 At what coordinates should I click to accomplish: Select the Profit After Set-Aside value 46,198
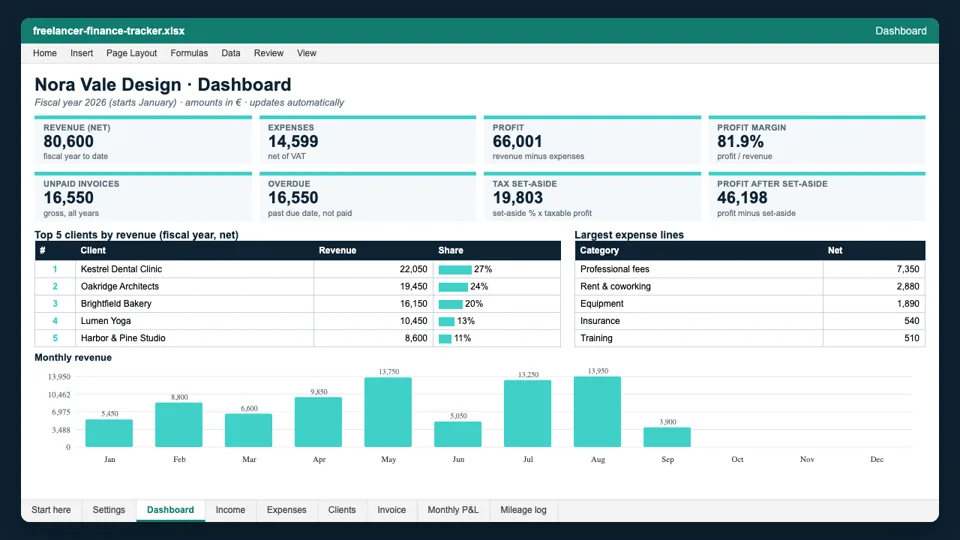(x=742, y=198)
